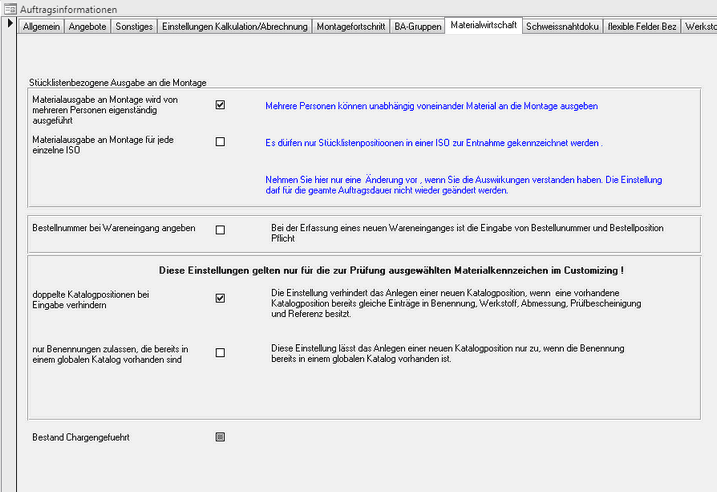Image resolution: width=717 pixels, height=492 pixels.
Task: Click the record selector arrow at left edge
Action: (7, 27)
